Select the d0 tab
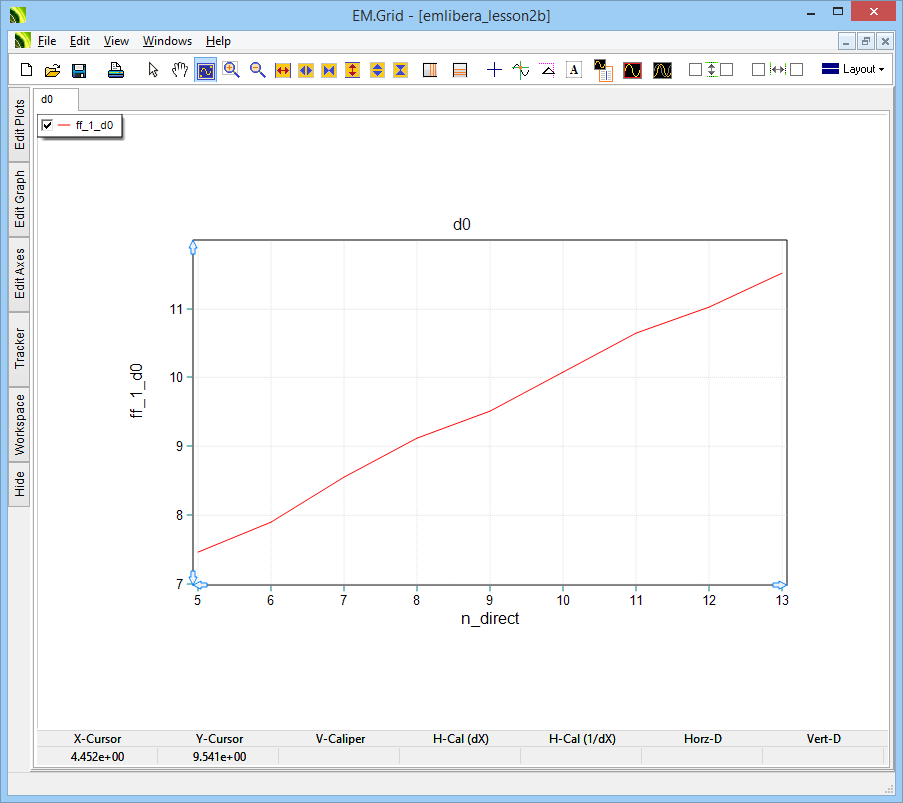The height and width of the screenshot is (803, 903). [47, 100]
